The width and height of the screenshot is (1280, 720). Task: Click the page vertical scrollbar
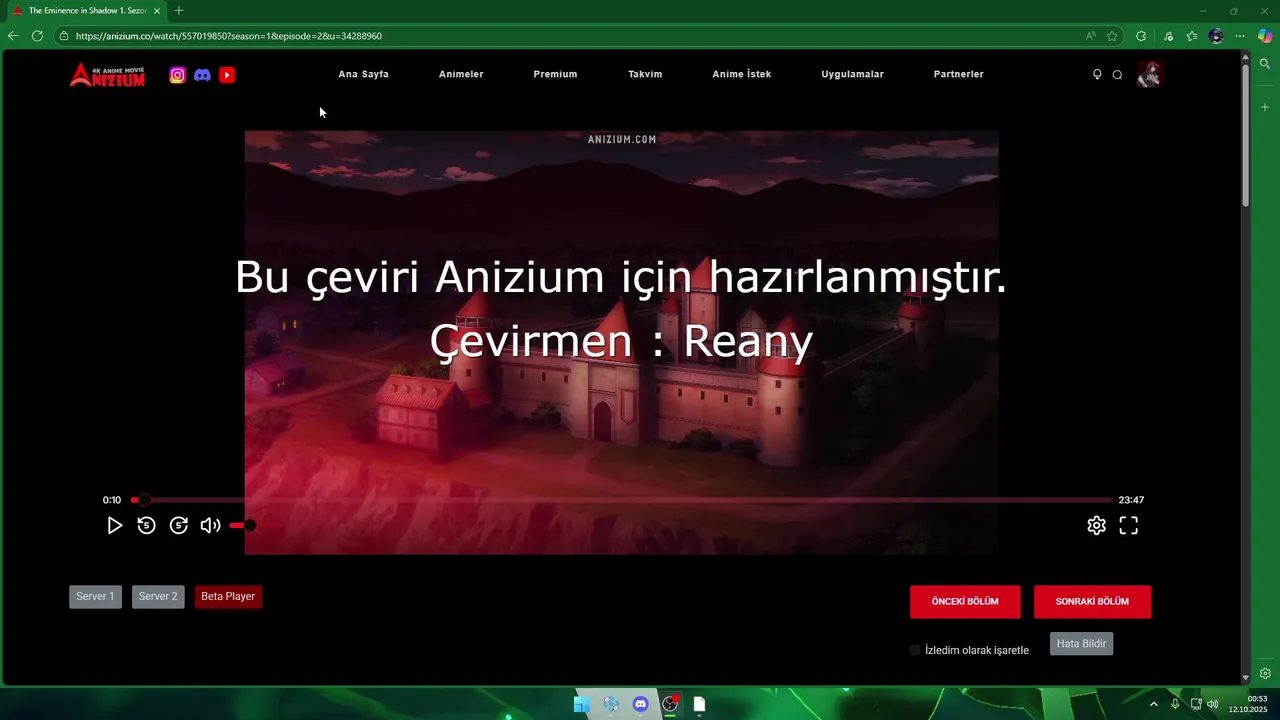click(1245, 135)
